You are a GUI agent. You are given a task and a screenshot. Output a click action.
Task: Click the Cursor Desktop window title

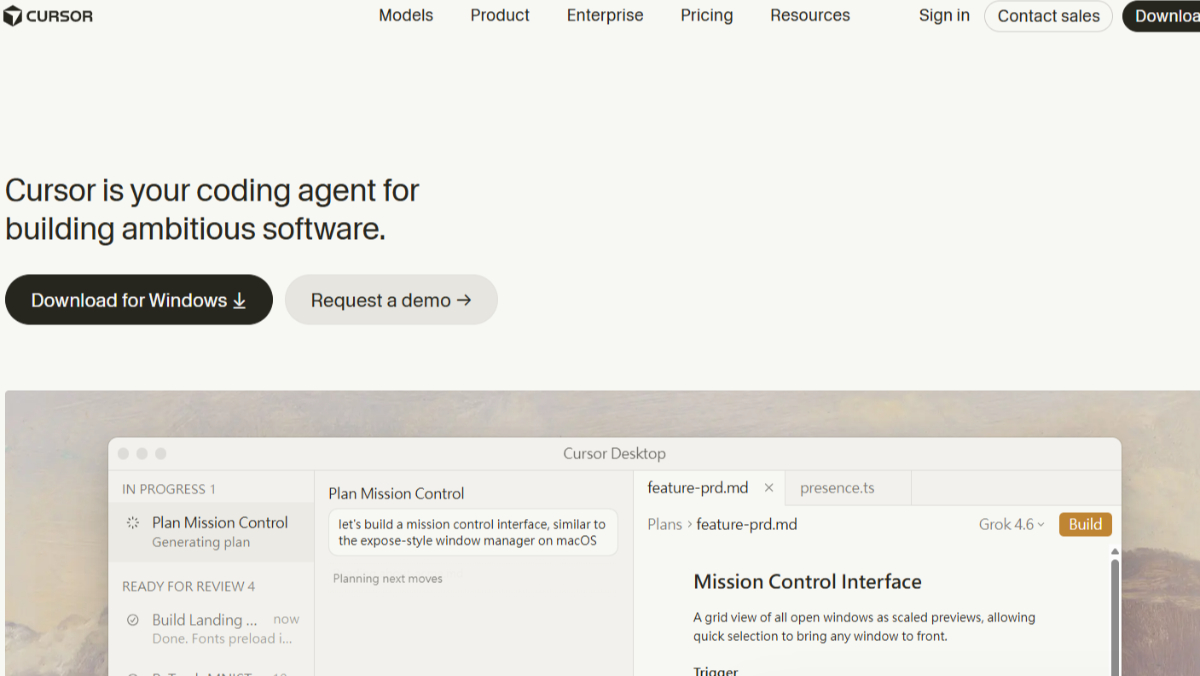tap(614, 454)
